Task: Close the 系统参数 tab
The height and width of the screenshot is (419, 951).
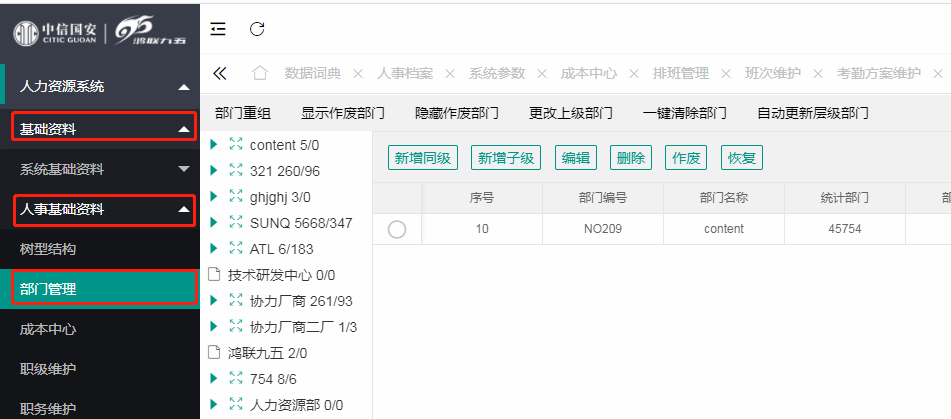Action: coord(542,74)
